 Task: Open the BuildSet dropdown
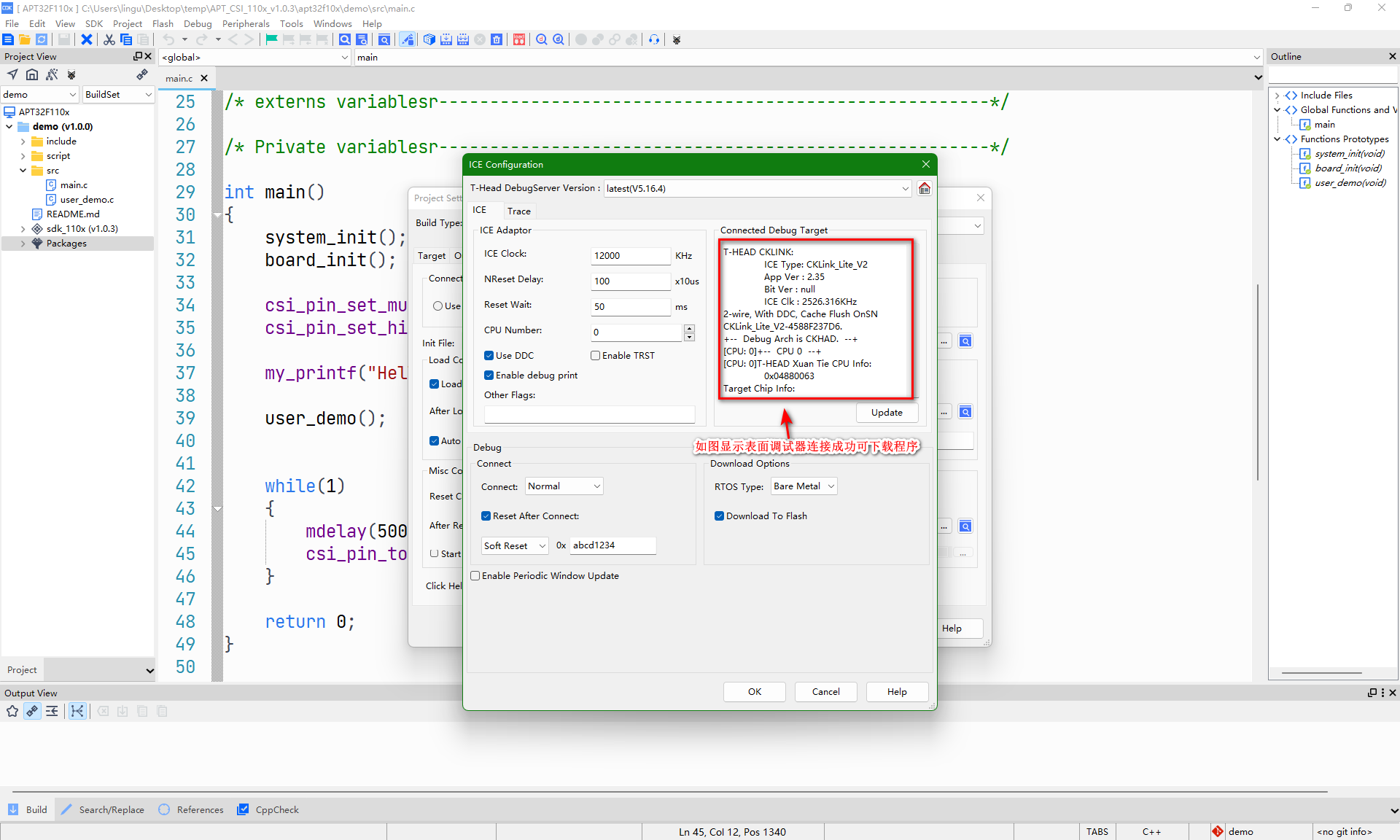(118, 94)
